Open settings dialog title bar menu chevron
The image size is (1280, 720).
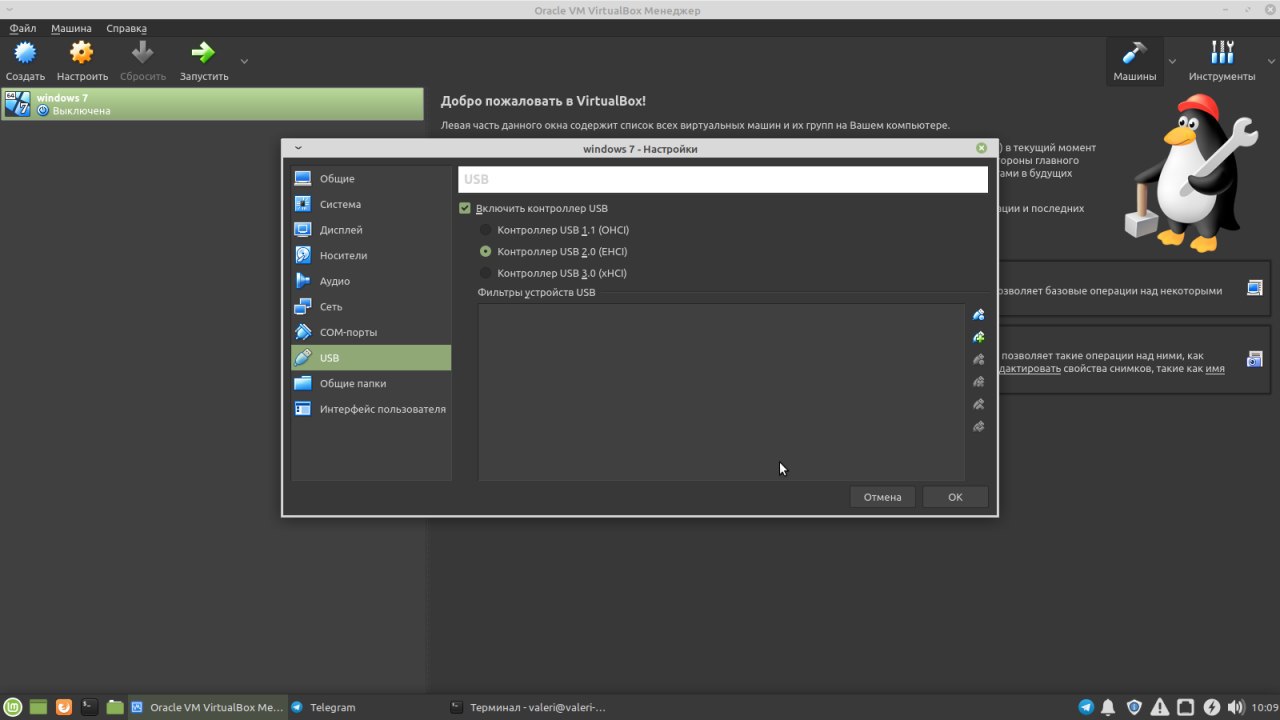[298, 148]
